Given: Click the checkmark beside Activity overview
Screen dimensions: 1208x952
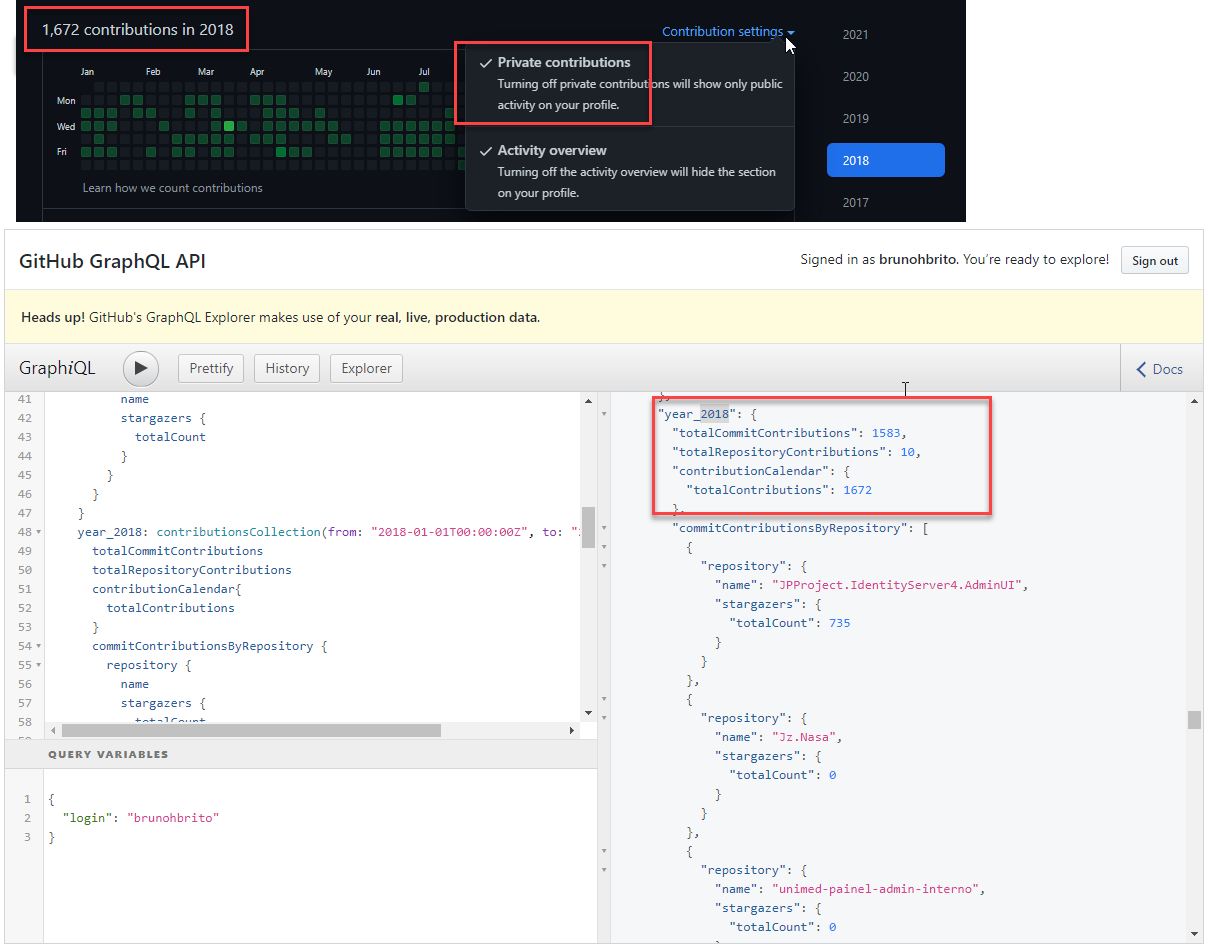Looking at the screenshot, I should click(x=485, y=150).
